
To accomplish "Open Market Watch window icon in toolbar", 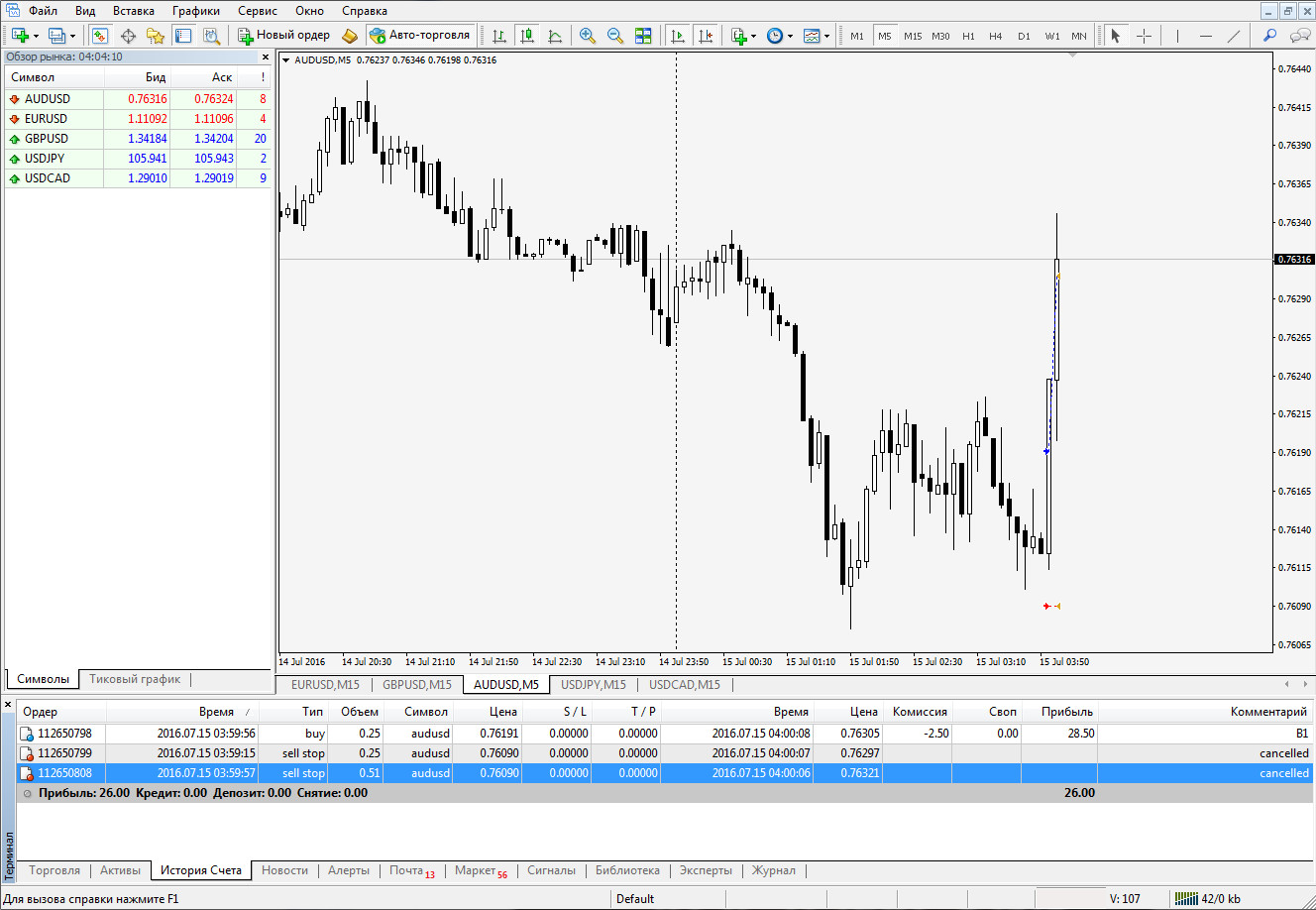I will (100, 36).
